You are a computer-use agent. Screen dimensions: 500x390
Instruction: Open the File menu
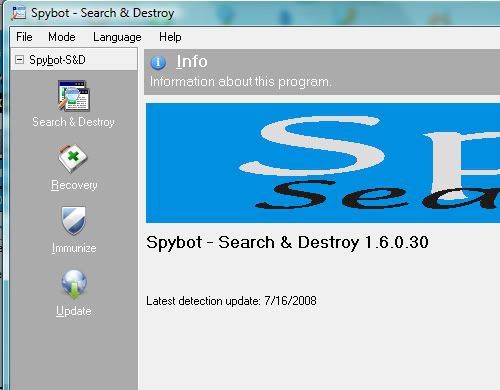[x=24, y=37]
